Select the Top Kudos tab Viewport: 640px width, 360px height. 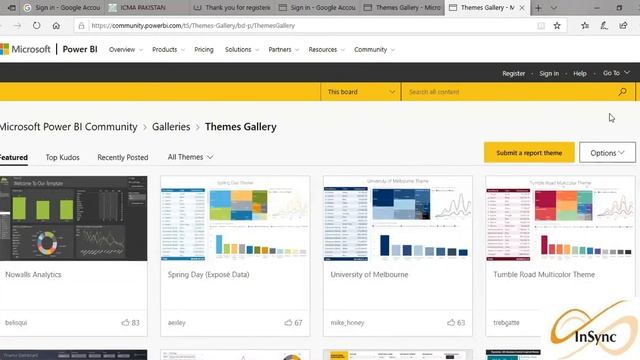click(62, 158)
